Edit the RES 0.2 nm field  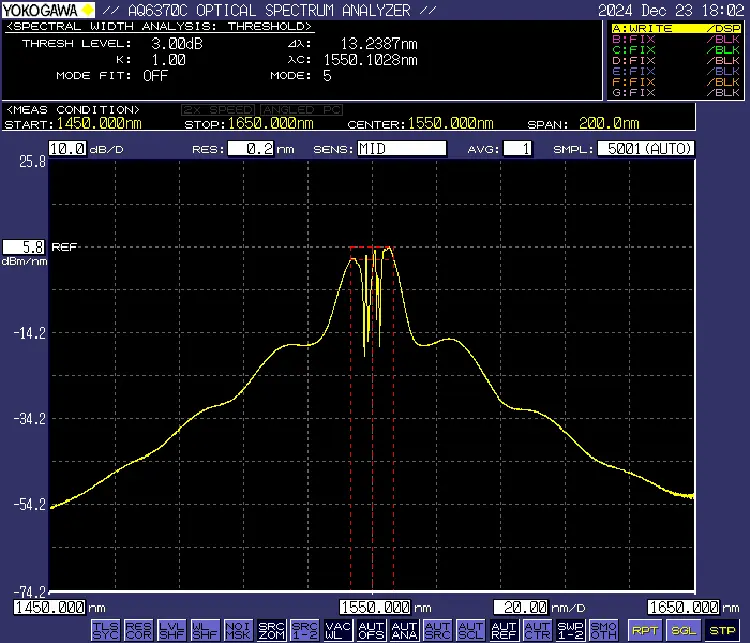point(251,148)
